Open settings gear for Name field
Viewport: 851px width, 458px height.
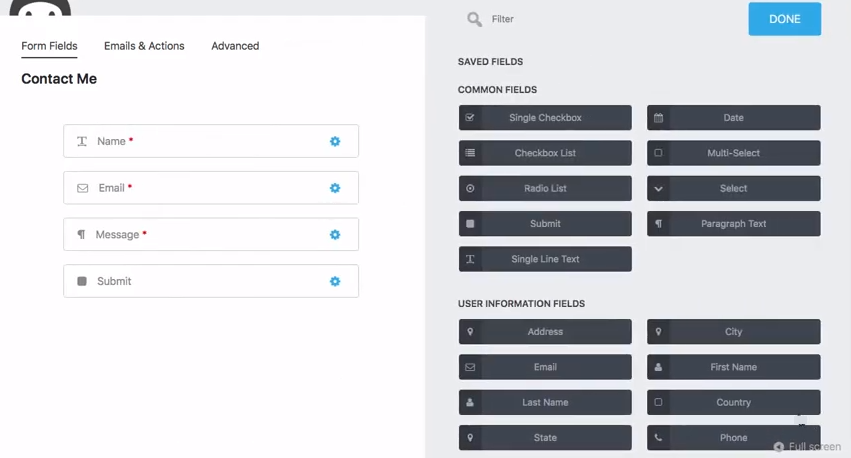[335, 142]
